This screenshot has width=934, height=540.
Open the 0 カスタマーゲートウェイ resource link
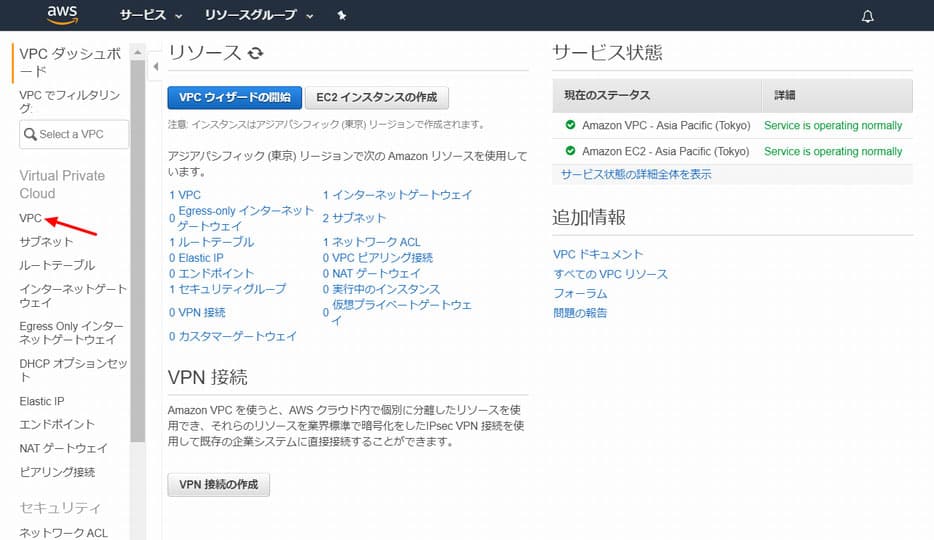pyautogui.click(x=232, y=336)
